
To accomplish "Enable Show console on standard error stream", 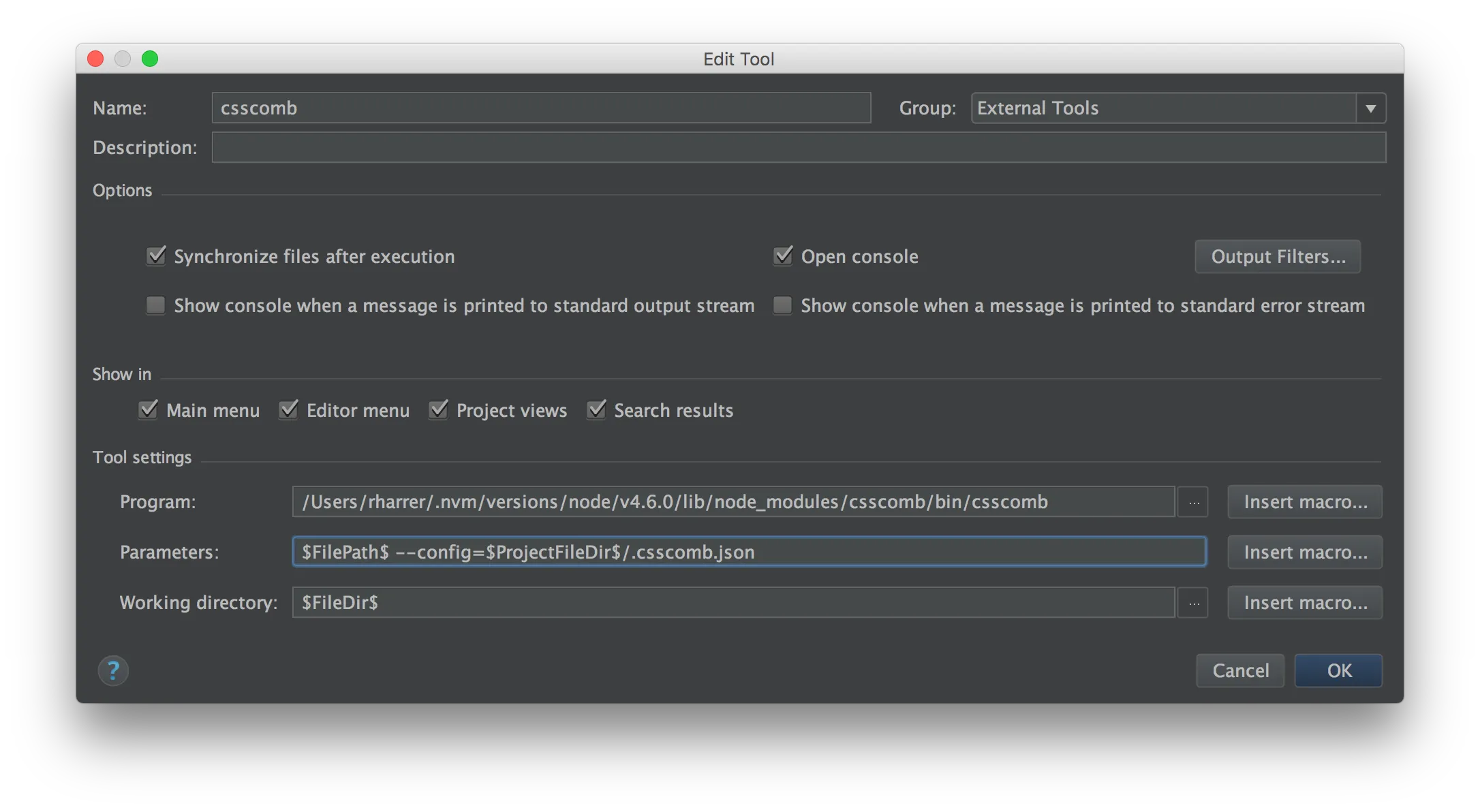I will coord(783,305).
